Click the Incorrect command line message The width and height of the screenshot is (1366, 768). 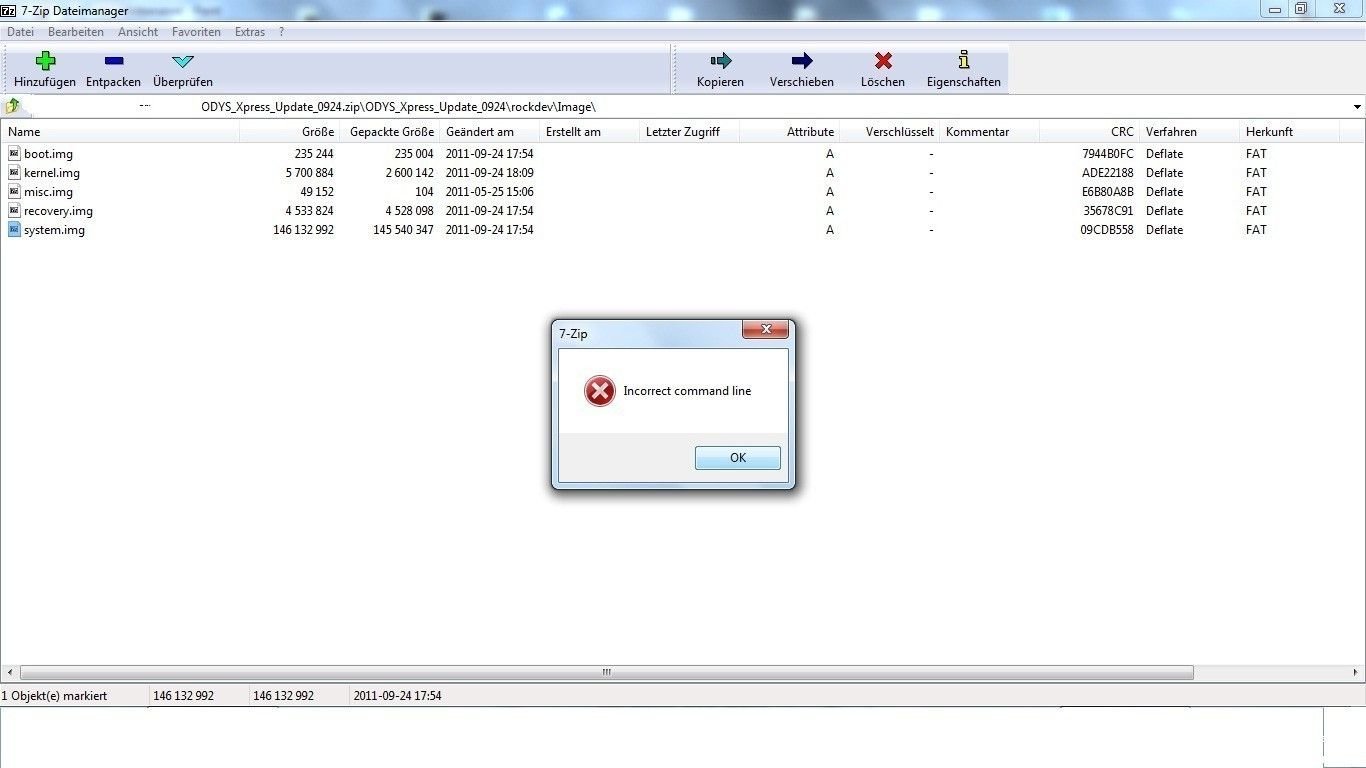tap(687, 391)
